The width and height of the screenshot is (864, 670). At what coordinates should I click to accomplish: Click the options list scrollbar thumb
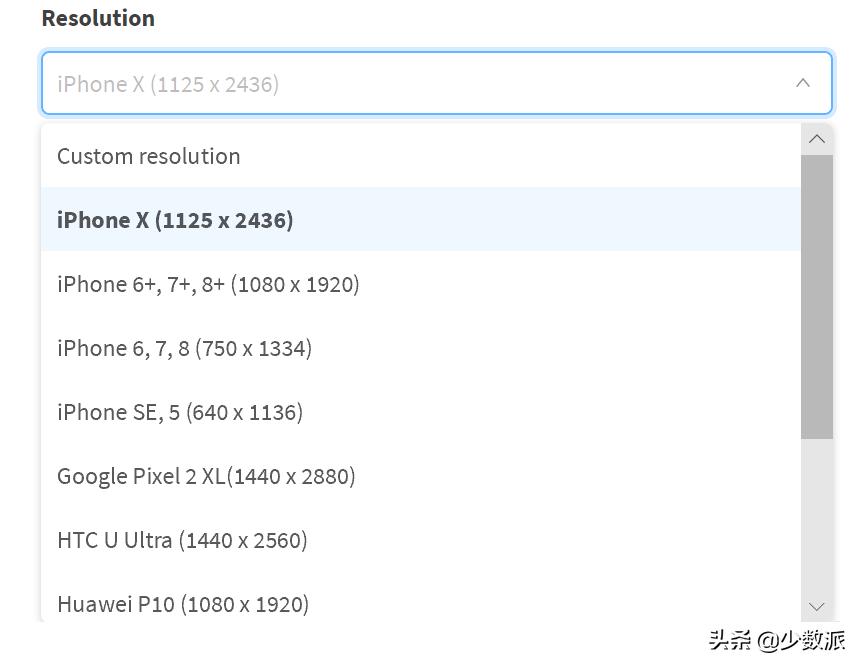[x=817, y=295]
